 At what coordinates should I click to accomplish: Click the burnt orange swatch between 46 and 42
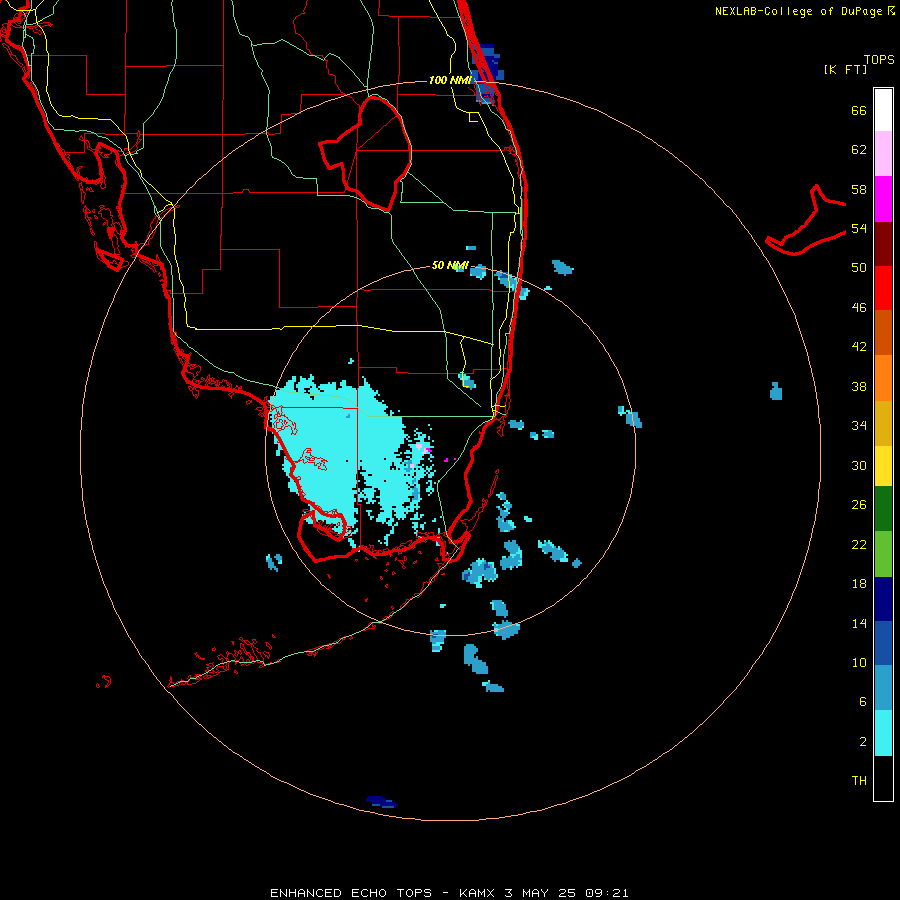click(883, 332)
